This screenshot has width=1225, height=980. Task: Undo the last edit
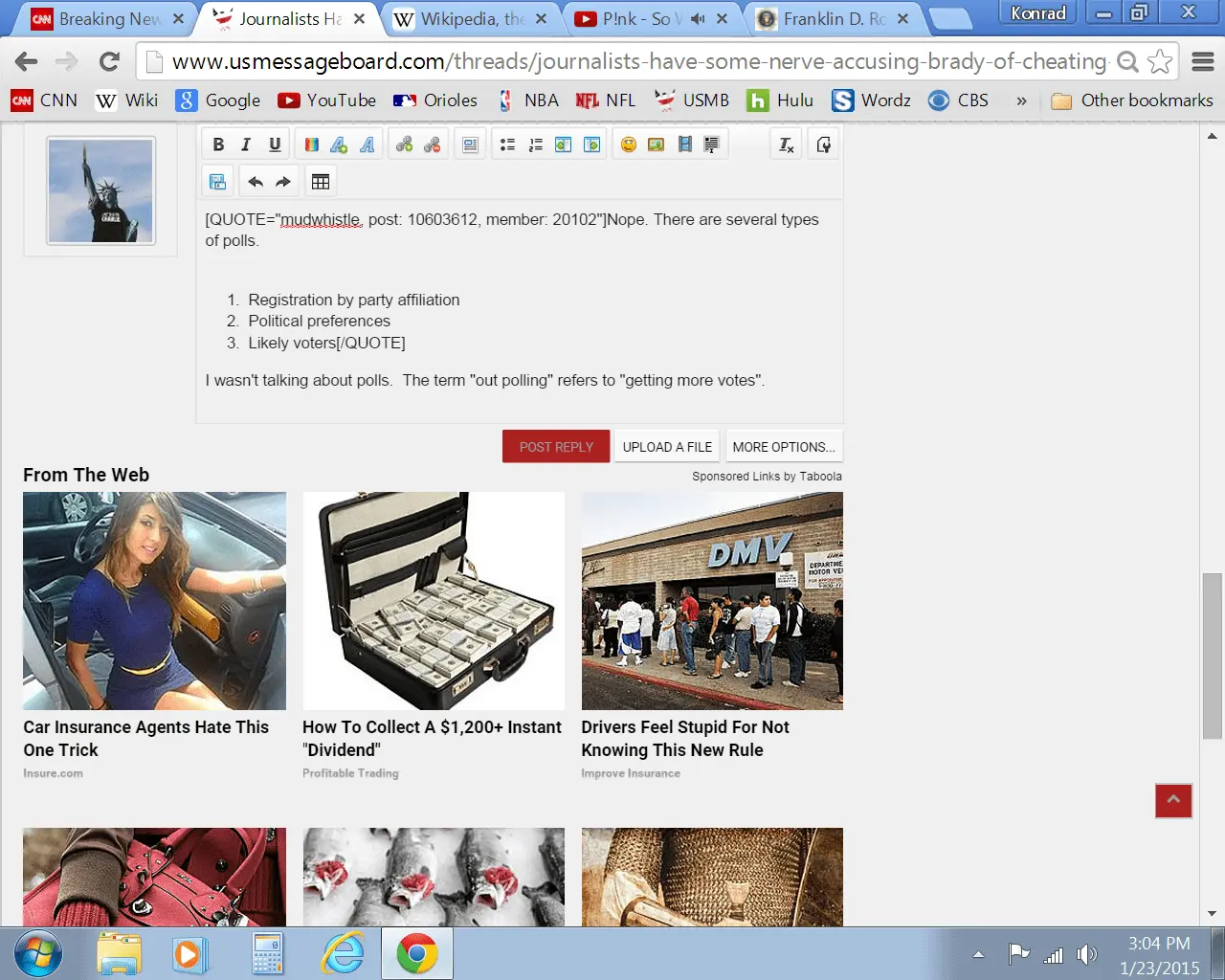[256, 182]
